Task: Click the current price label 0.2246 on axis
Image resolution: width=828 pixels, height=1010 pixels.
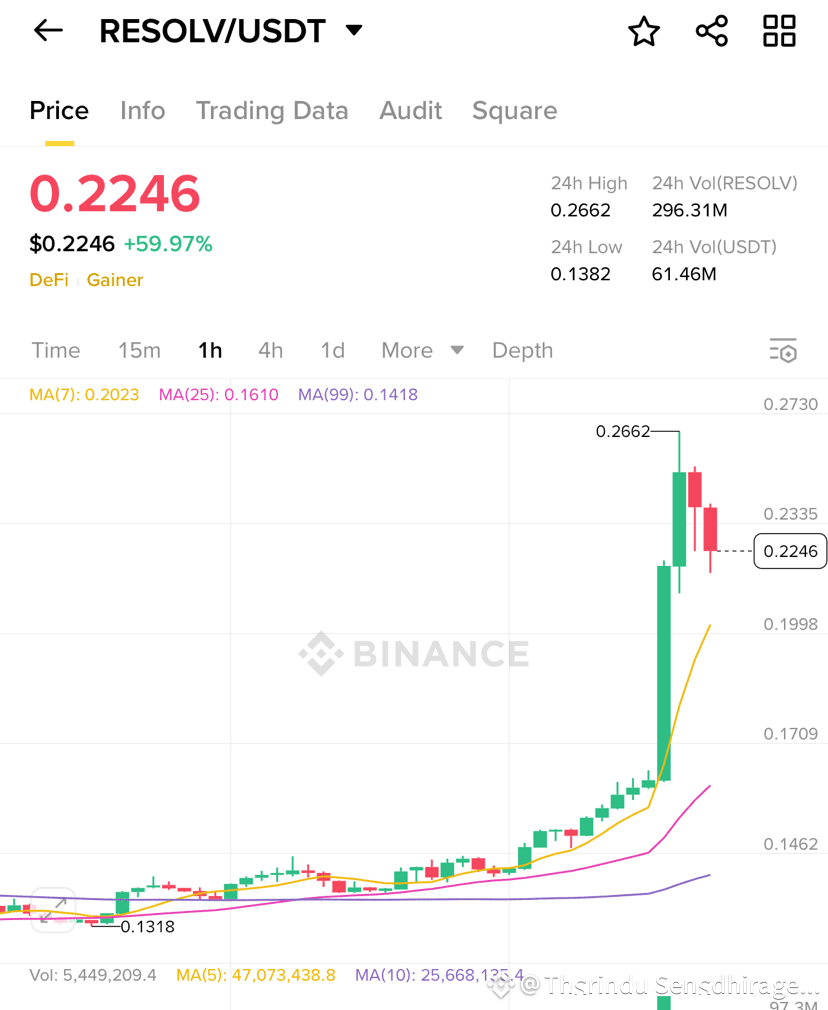Action: (x=790, y=551)
